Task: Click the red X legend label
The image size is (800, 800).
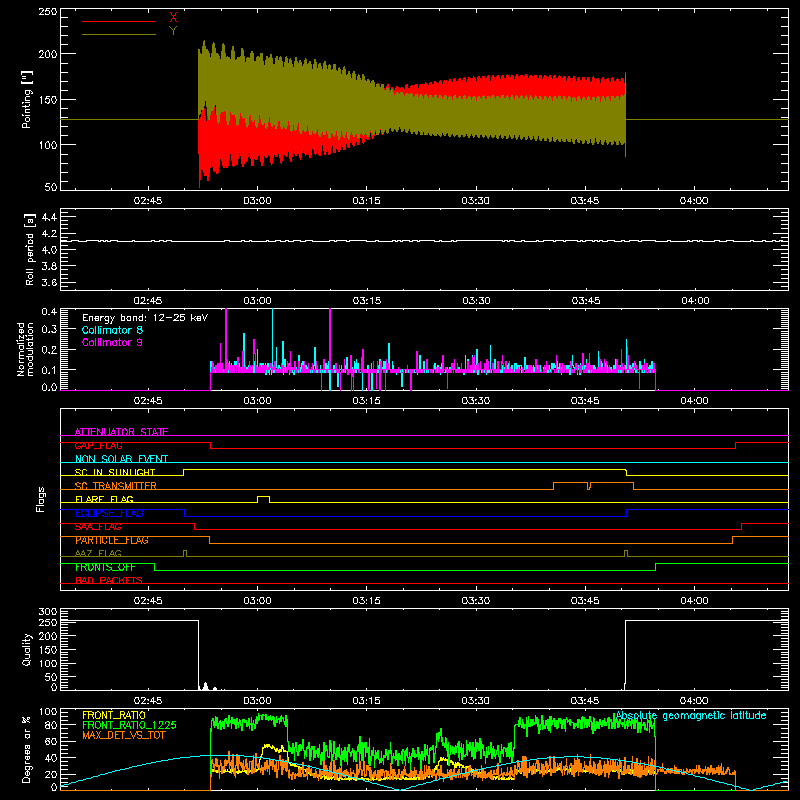Action: point(173,18)
